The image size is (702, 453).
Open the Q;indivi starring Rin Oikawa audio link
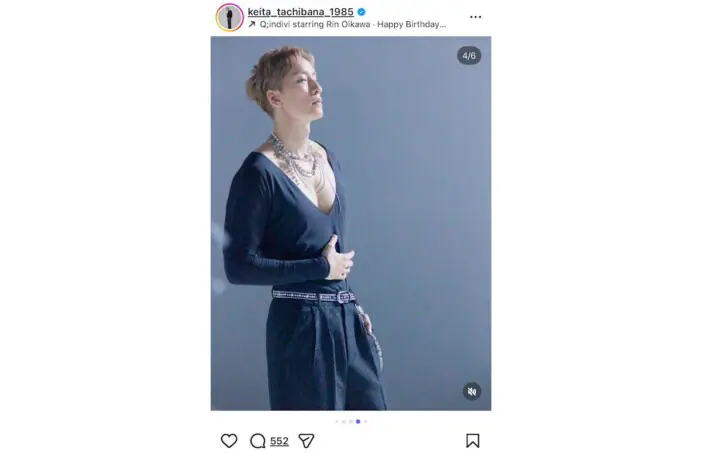[315, 24]
